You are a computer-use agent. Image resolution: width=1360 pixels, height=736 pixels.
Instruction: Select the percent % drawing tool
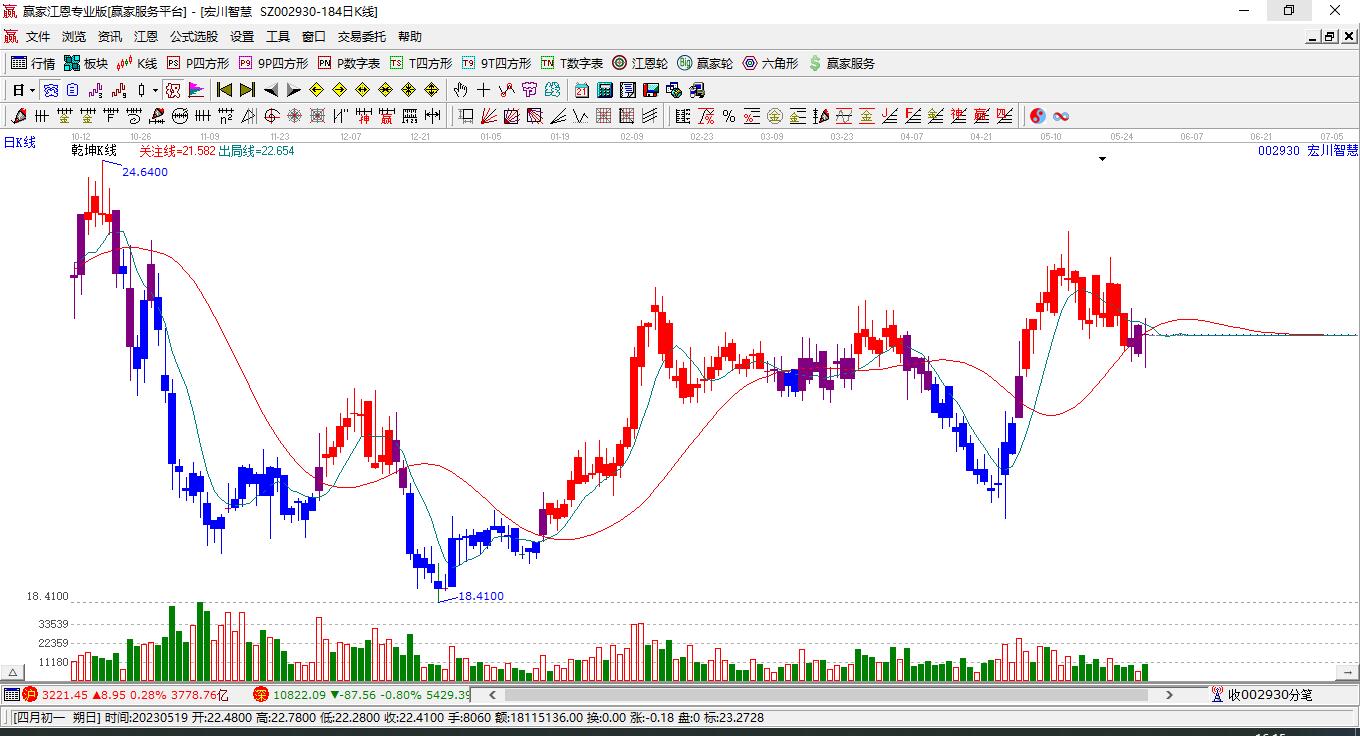(x=729, y=117)
